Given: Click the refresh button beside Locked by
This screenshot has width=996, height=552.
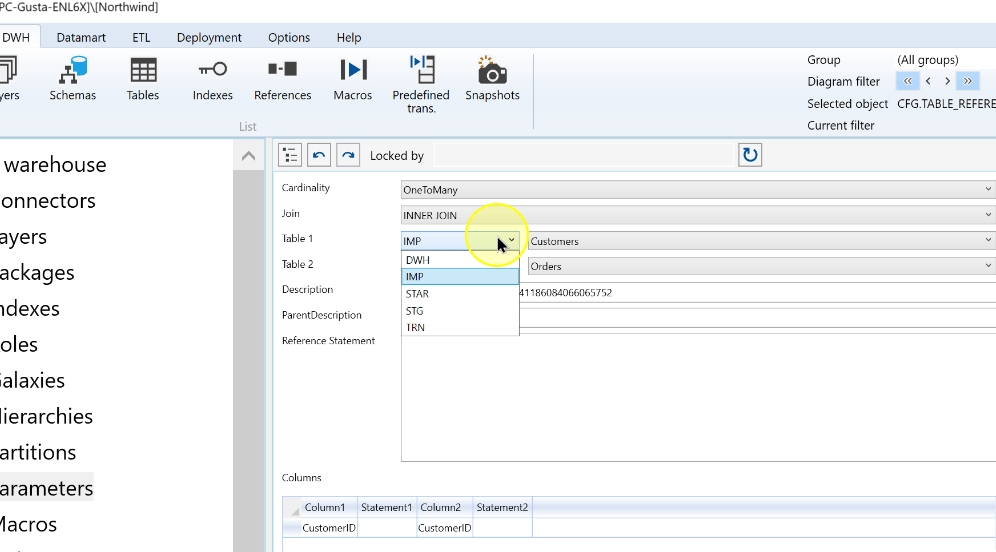Looking at the screenshot, I should (750, 155).
